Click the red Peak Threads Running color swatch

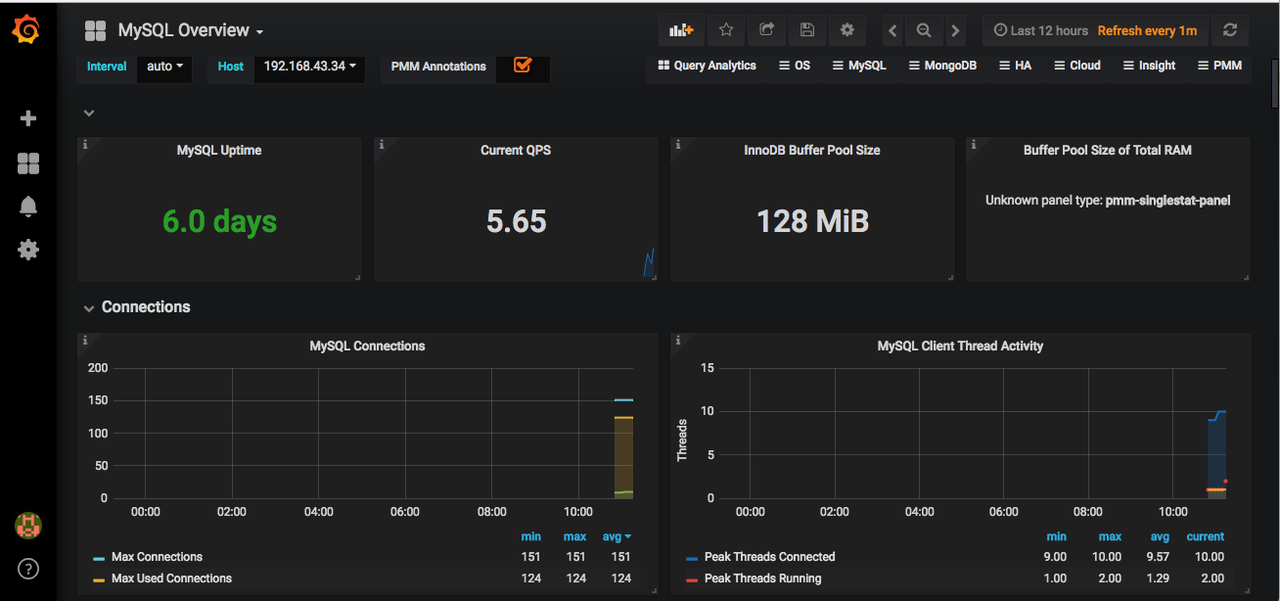(692, 579)
